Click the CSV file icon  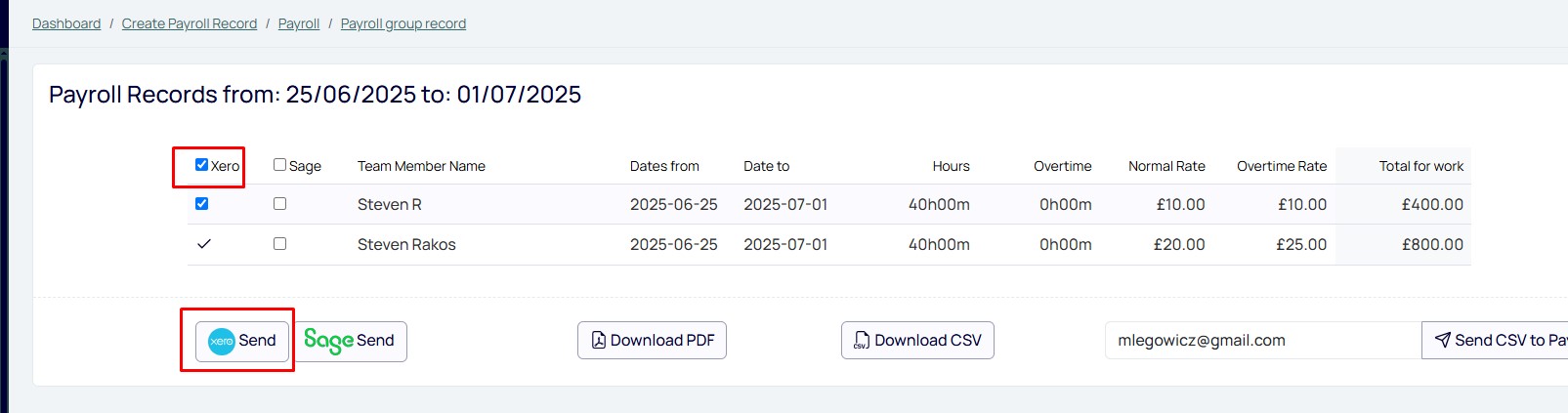pos(862,340)
